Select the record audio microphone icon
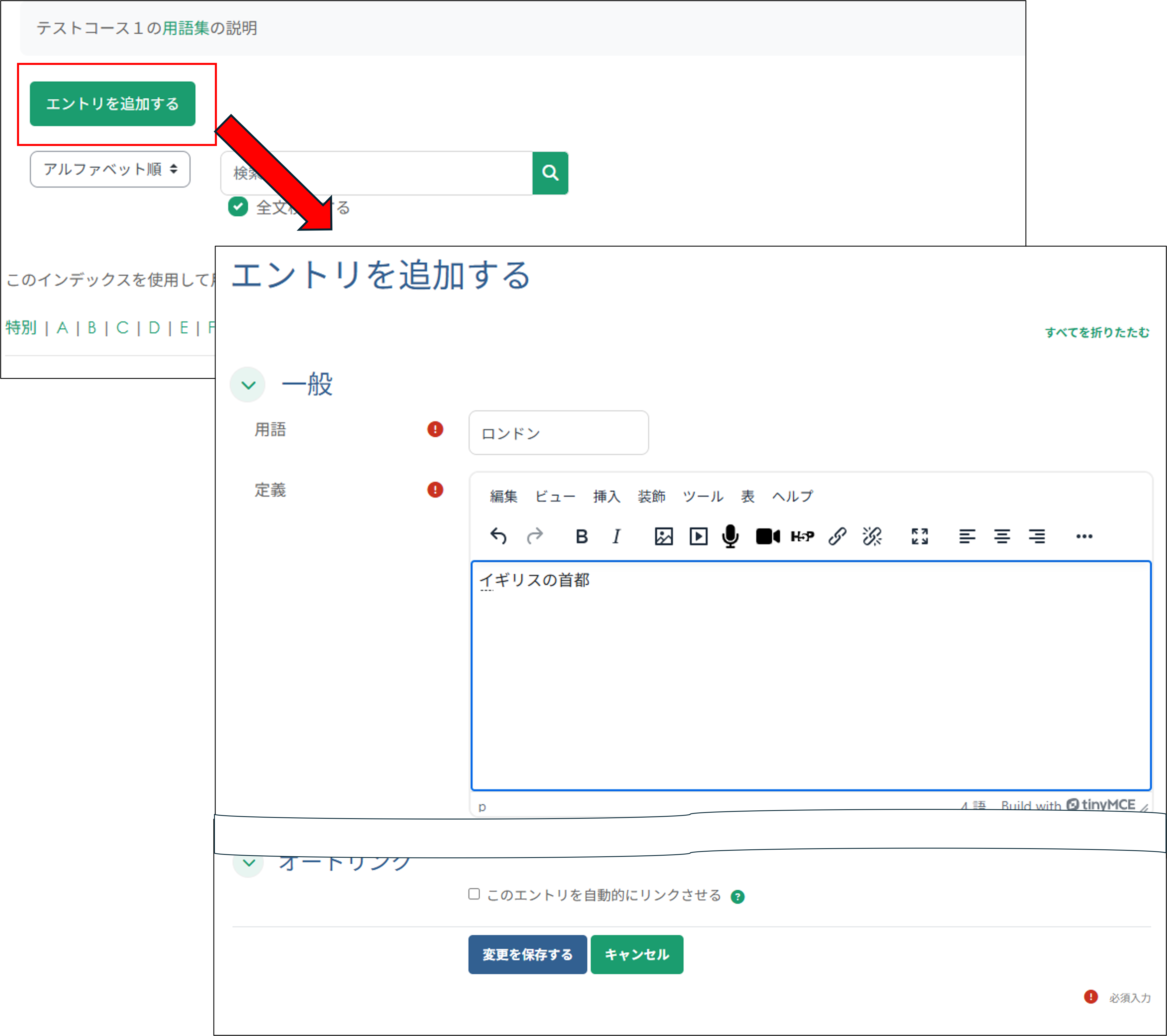Image resolution: width=1167 pixels, height=1036 pixels. tap(731, 536)
